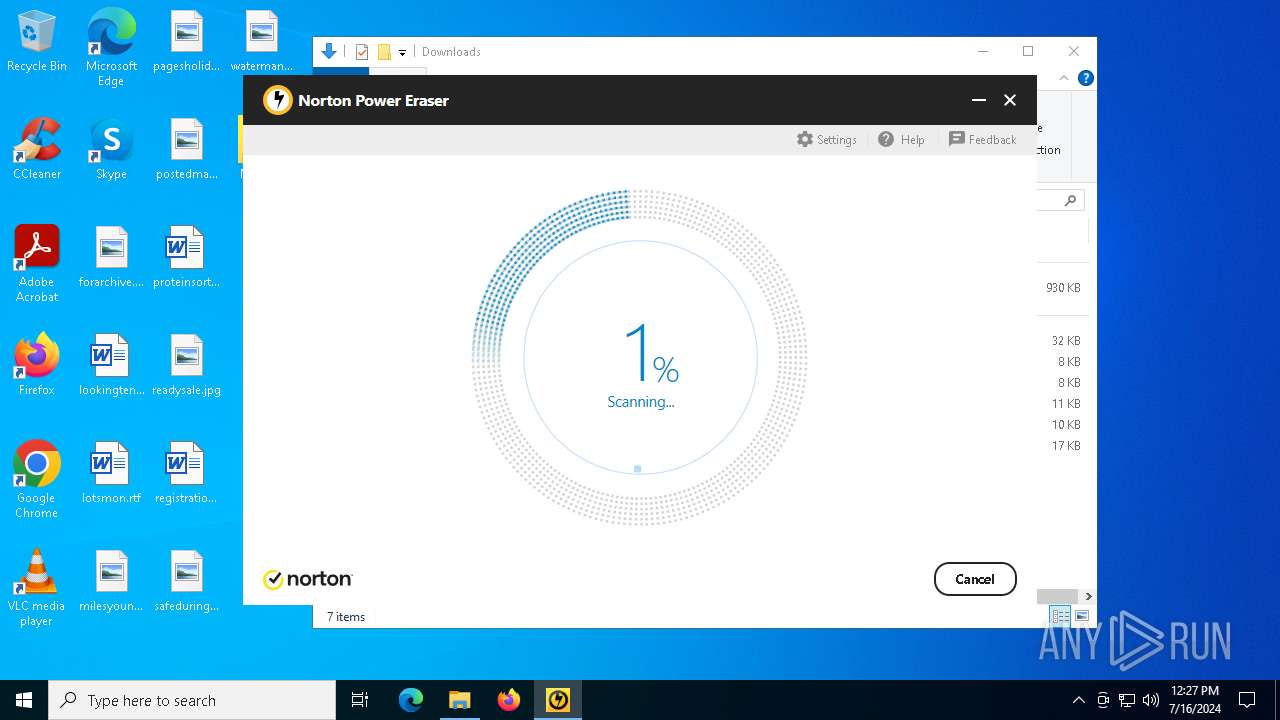Image resolution: width=1280 pixels, height=720 pixels.
Task: Show hidden system tray icons
Action: click(1078, 700)
